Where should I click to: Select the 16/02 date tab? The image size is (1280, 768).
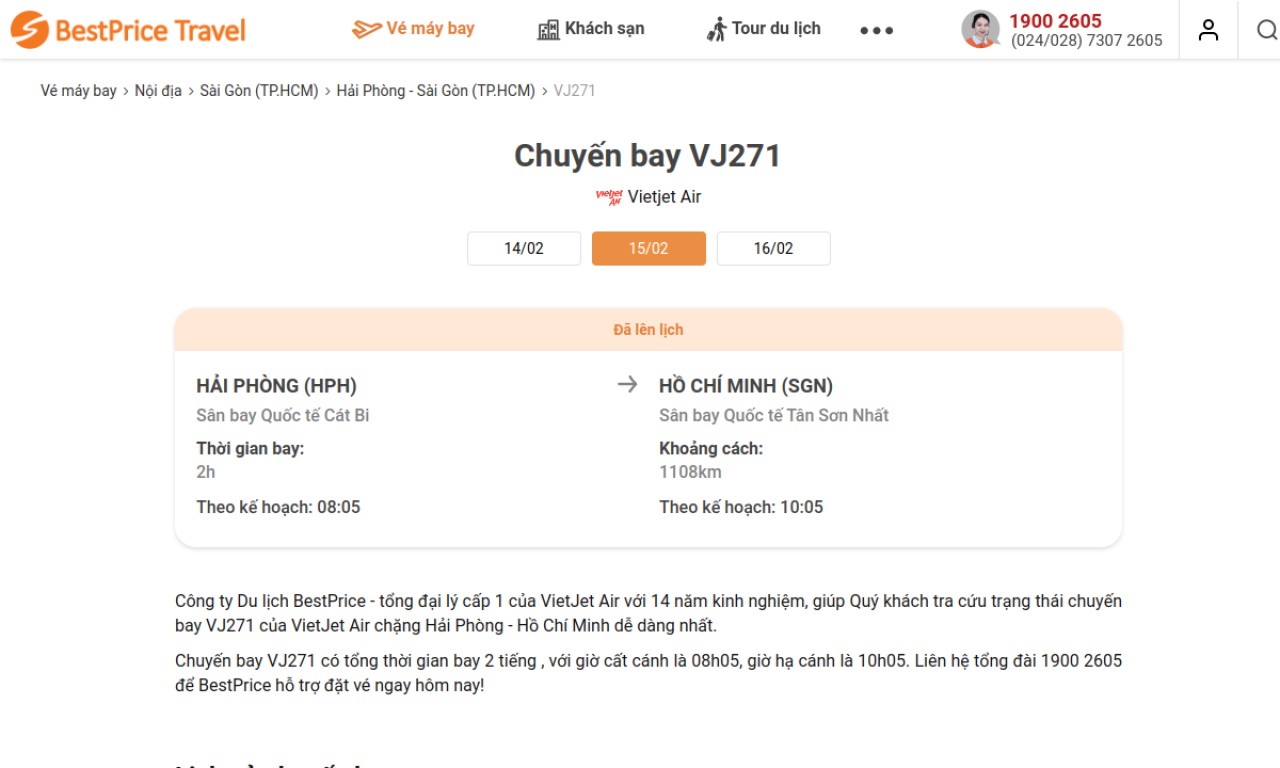[x=774, y=248]
